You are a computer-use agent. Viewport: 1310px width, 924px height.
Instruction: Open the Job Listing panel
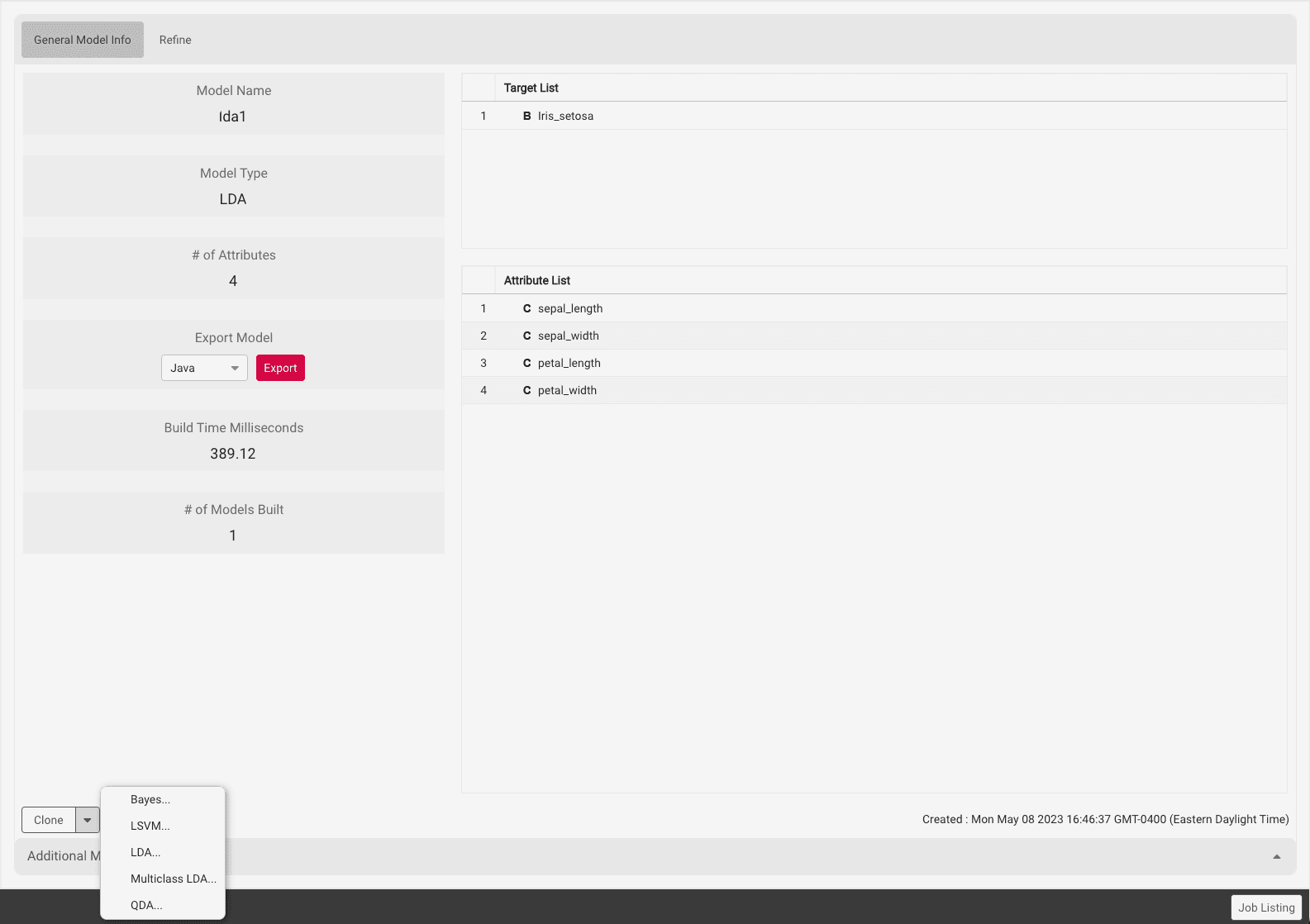coord(1266,907)
